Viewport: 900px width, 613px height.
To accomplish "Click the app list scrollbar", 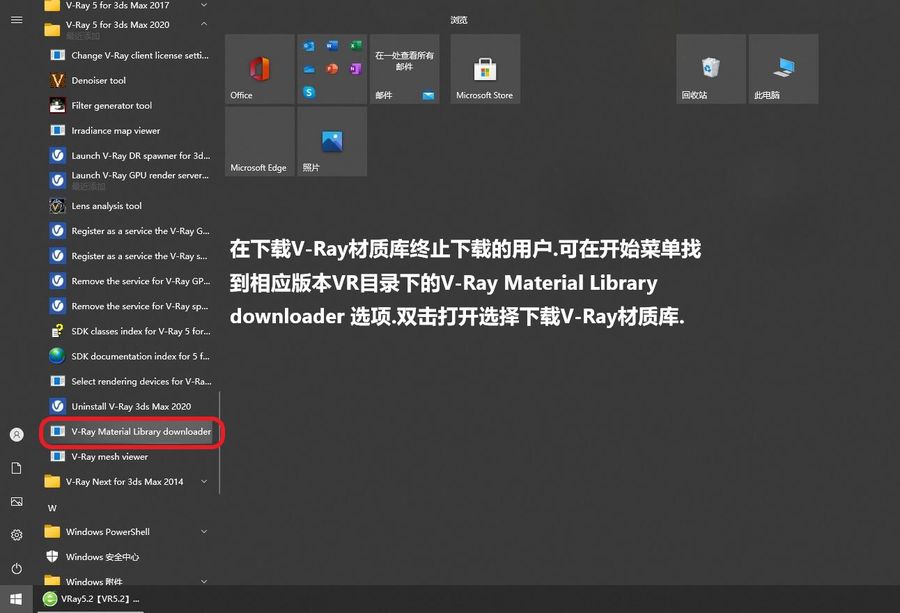I will (219, 443).
